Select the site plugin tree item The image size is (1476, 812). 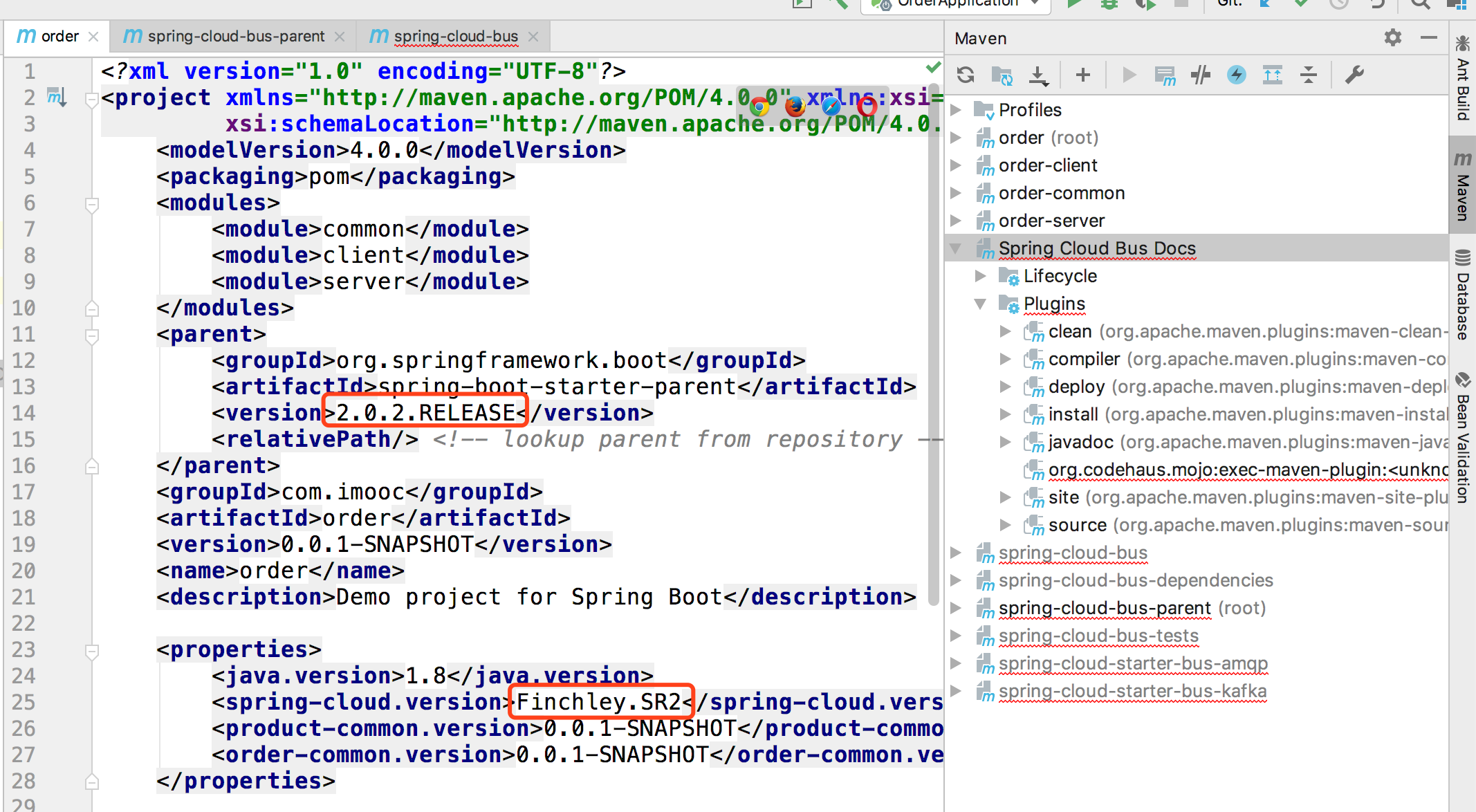point(1236,497)
